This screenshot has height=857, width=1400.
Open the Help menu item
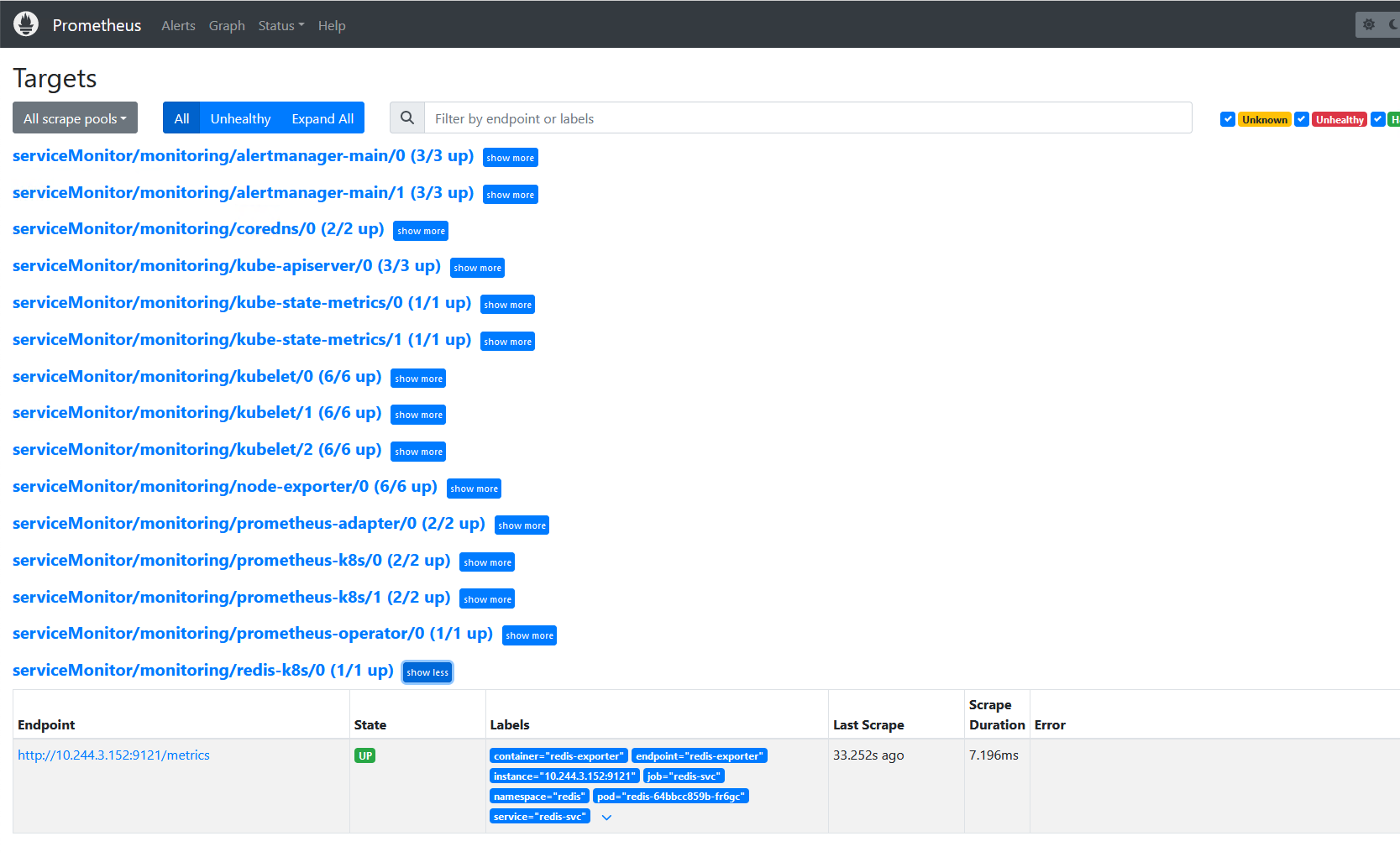[x=332, y=26]
